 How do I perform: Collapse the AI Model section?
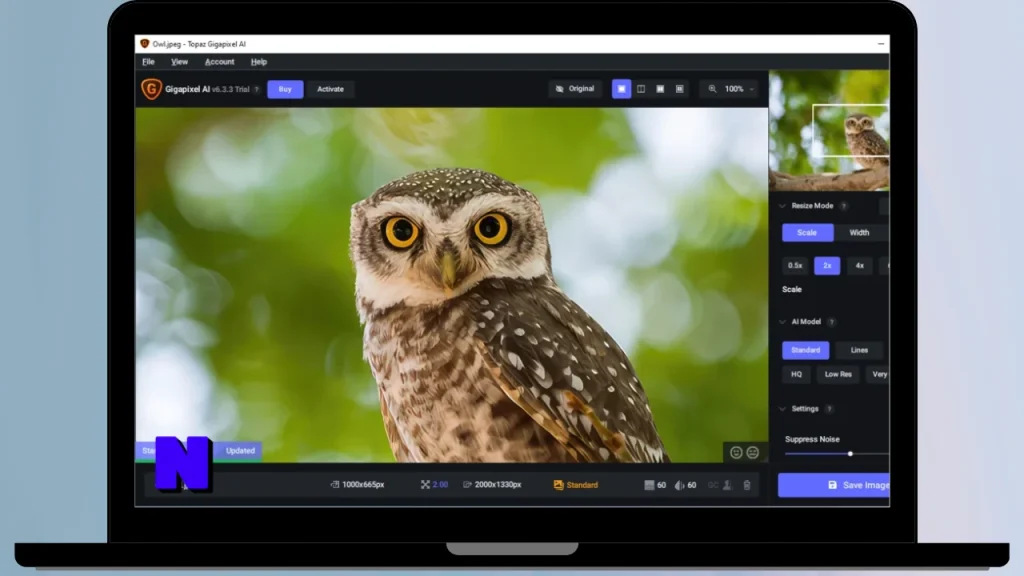(782, 322)
